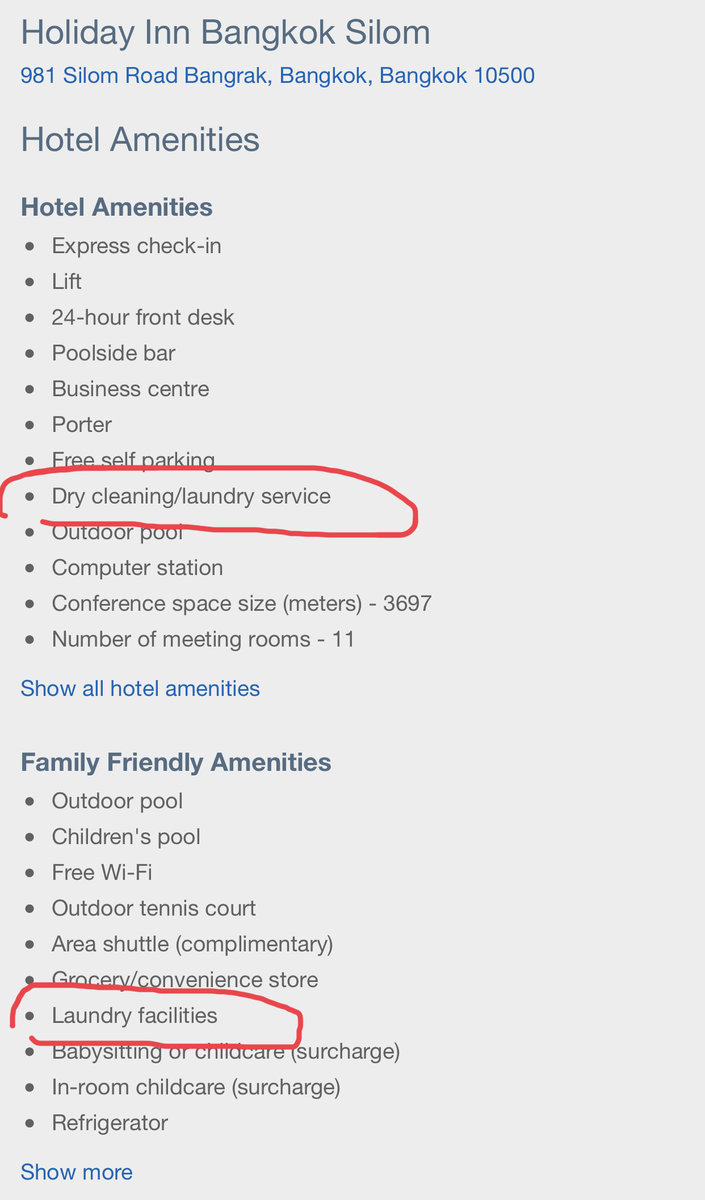Image resolution: width=705 pixels, height=1200 pixels.
Task: Click the Dry cleaning/laundry service item
Action: 191,496
